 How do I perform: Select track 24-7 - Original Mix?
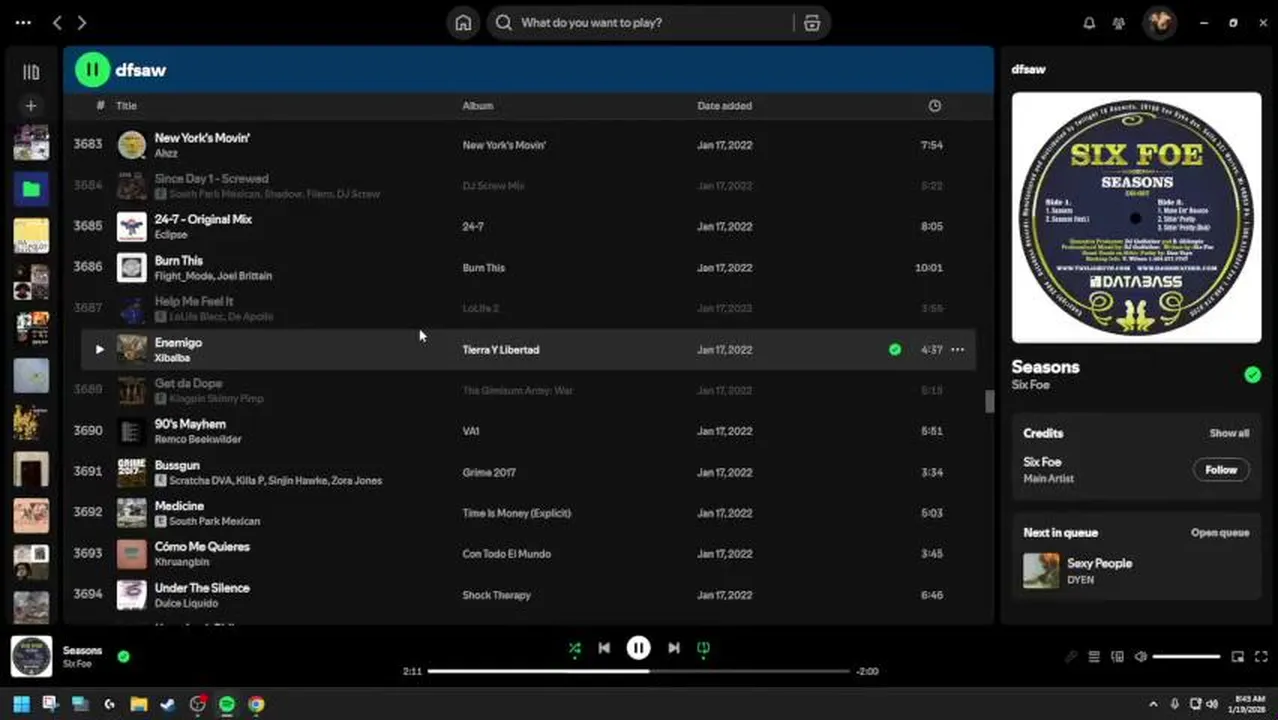[528, 226]
